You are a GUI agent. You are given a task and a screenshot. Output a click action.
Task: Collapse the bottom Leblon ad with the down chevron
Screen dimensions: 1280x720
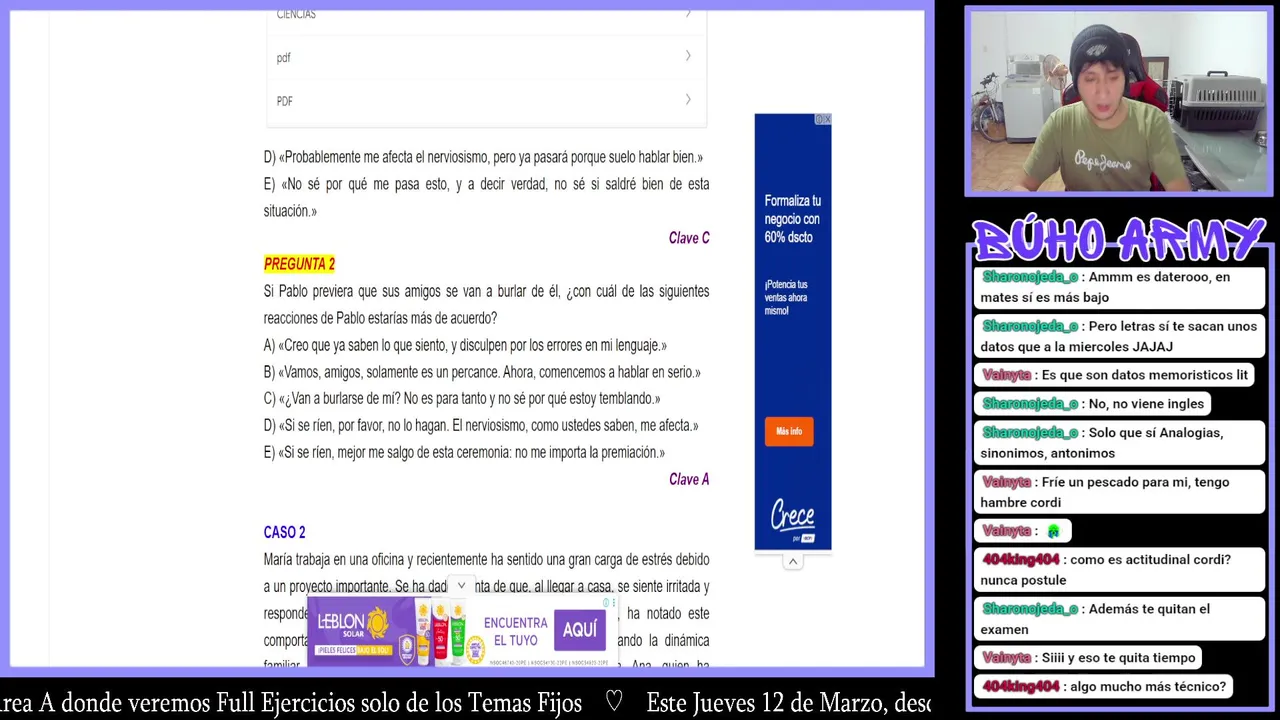click(461, 586)
